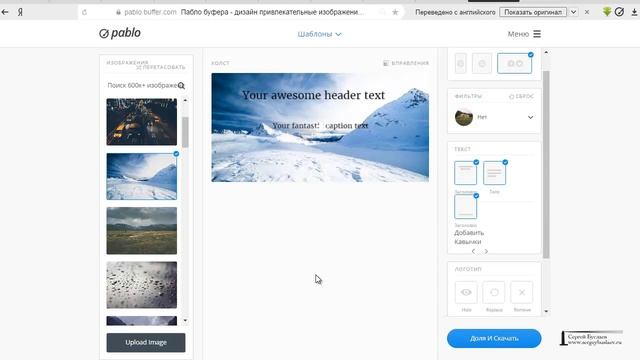Select the wide landscape size icon
This screenshot has height=360, width=640.
[x=514, y=63]
